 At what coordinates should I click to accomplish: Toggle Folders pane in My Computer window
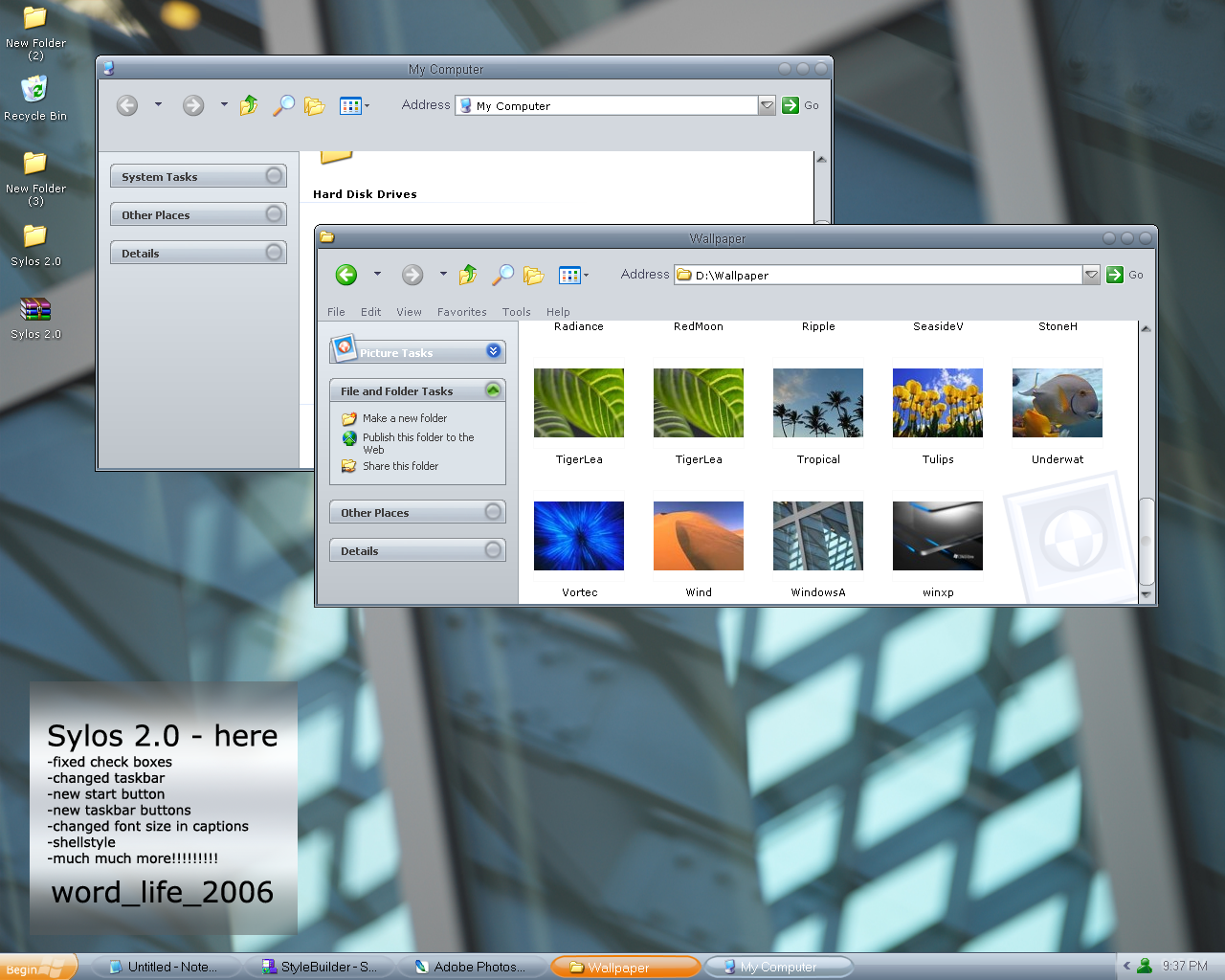pyautogui.click(x=315, y=106)
